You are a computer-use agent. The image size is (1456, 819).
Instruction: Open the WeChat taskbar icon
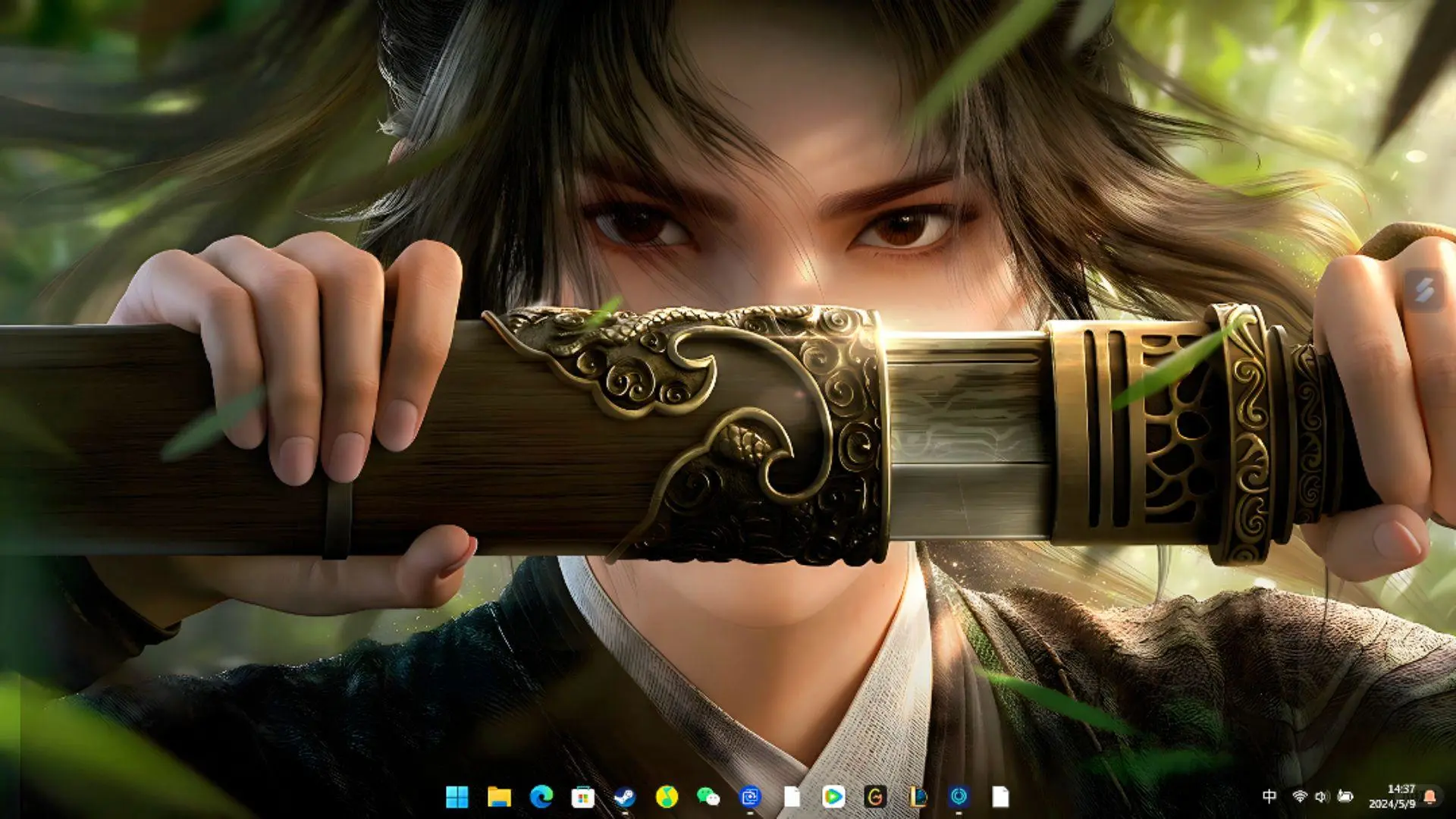(708, 796)
